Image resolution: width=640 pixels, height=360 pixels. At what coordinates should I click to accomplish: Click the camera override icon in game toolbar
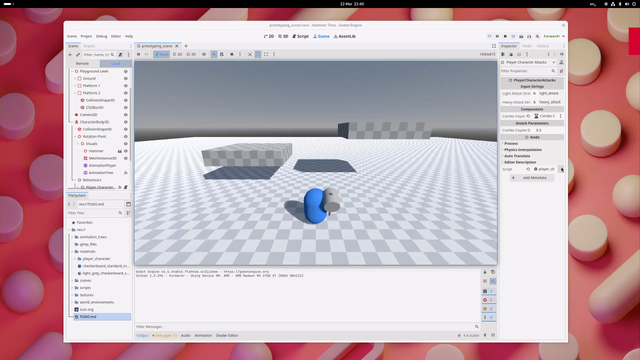231,54
